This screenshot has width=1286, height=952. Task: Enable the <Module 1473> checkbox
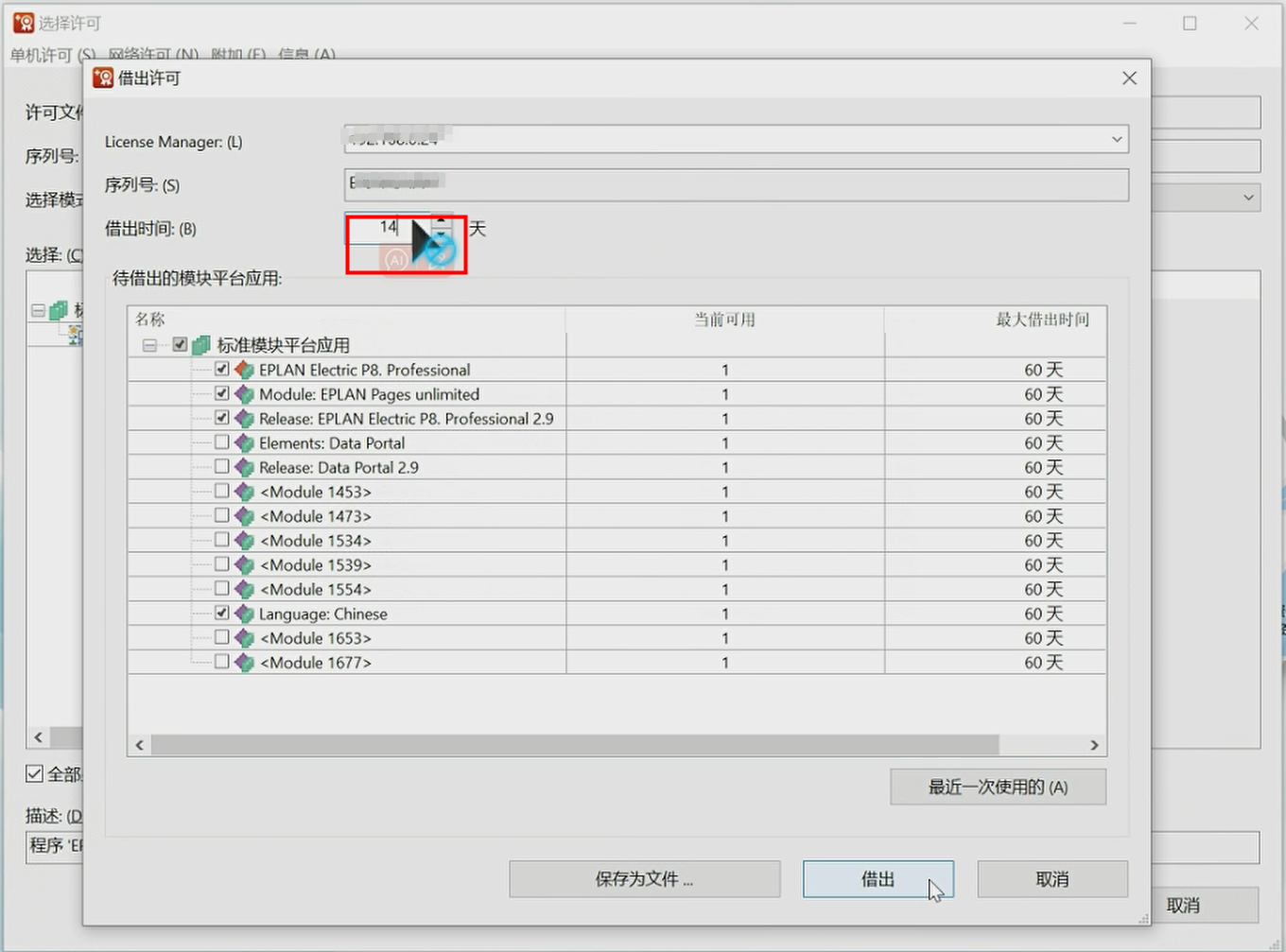pyautogui.click(x=222, y=516)
